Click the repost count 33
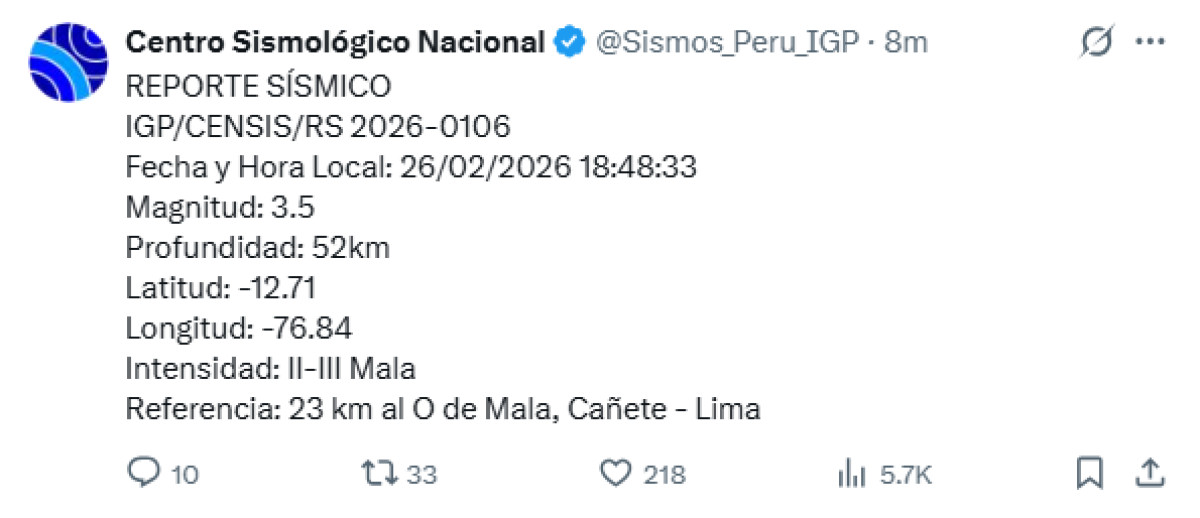1200x518 pixels. click(422, 474)
